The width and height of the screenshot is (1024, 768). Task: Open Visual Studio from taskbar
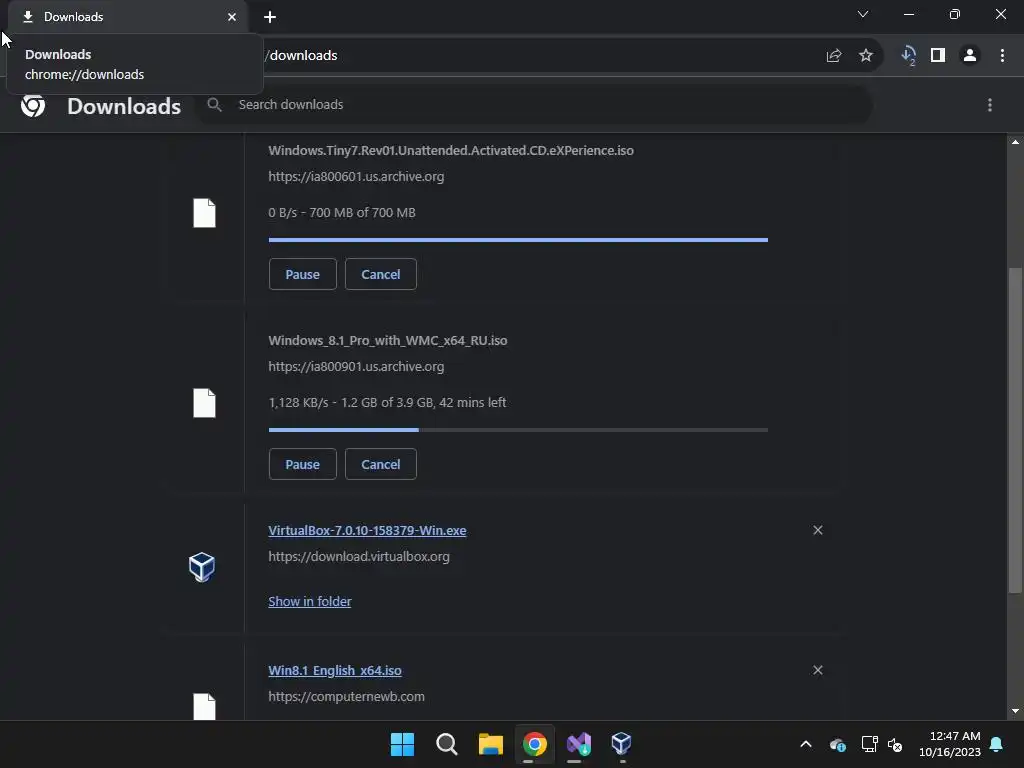coord(579,744)
